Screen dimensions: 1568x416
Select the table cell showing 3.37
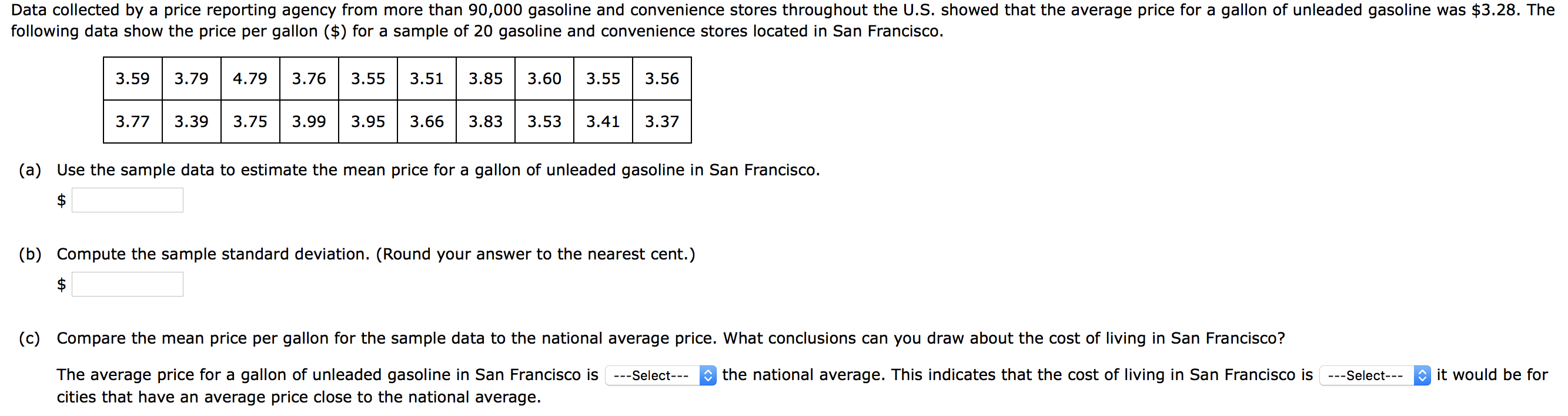point(661,122)
